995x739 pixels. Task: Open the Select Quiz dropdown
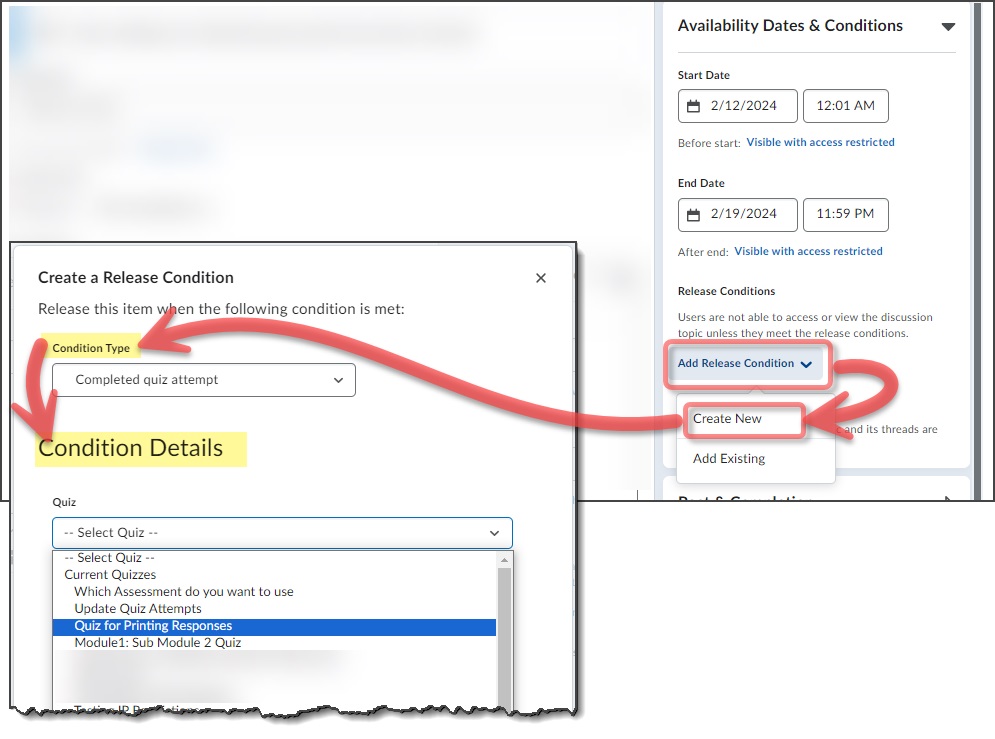282,533
